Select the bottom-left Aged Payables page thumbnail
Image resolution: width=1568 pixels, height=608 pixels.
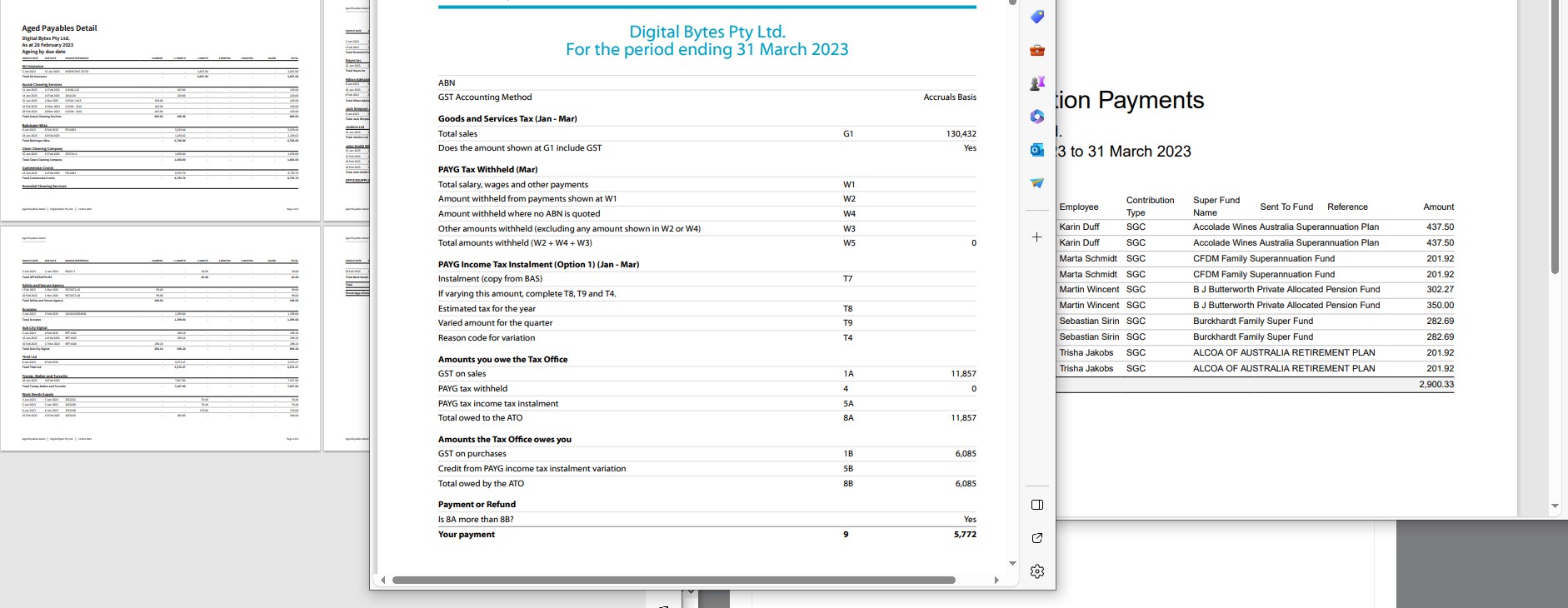click(x=160, y=339)
